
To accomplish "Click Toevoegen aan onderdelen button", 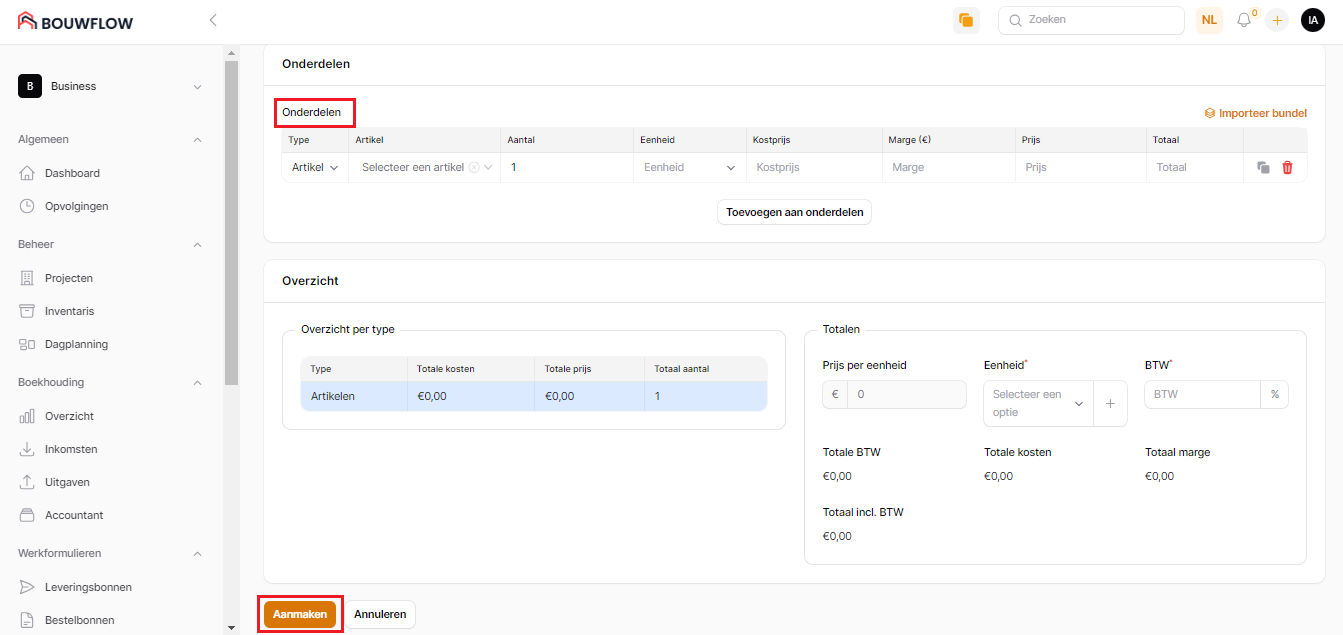I will (x=794, y=212).
